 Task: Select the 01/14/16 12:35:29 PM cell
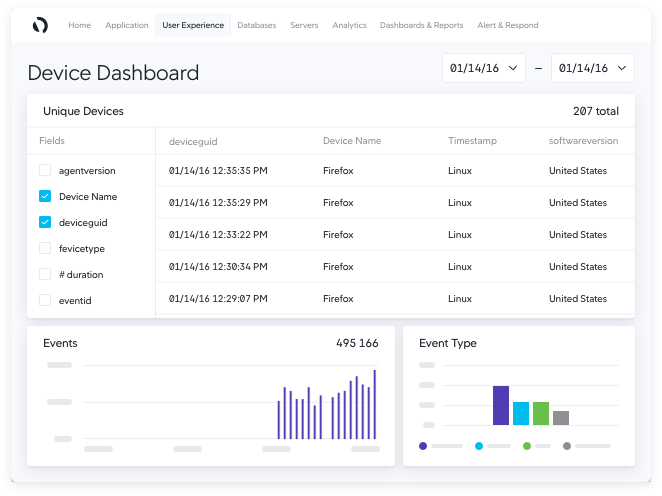click(218, 203)
